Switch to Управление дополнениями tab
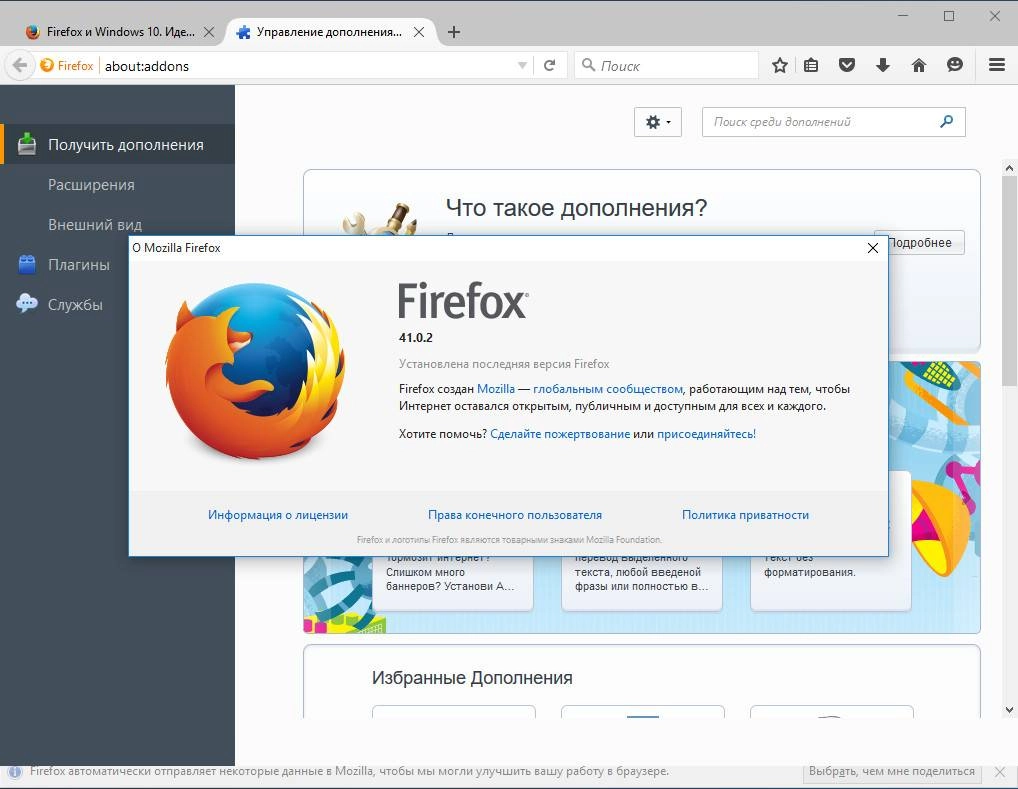Screen dimensions: 1018x789 328,32
